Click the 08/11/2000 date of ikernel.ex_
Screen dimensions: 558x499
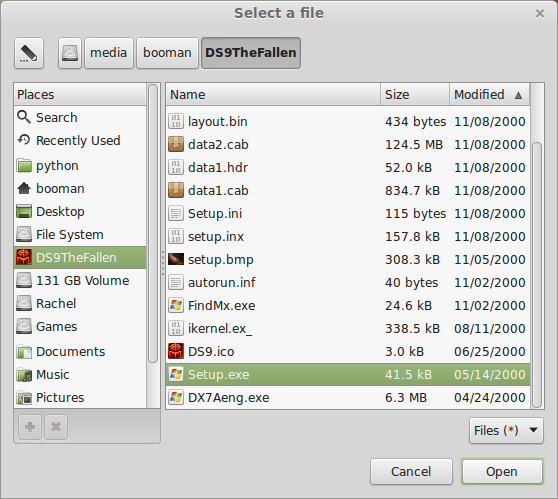pos(490,329)
